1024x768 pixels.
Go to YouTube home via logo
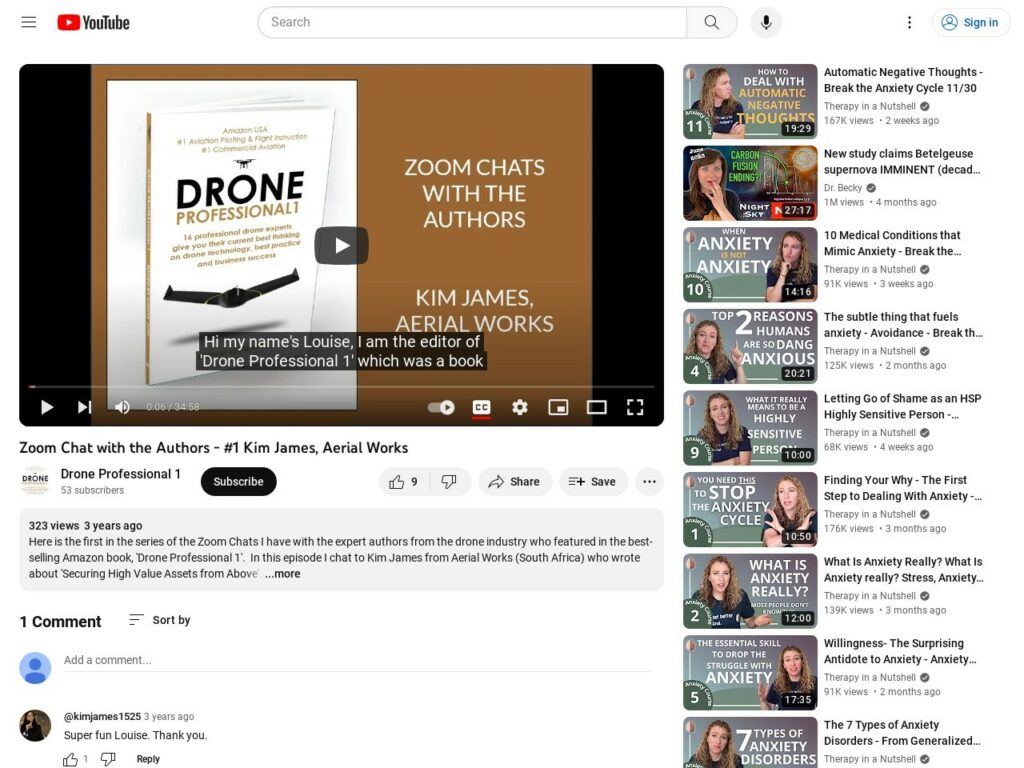(x=93, y=22)
